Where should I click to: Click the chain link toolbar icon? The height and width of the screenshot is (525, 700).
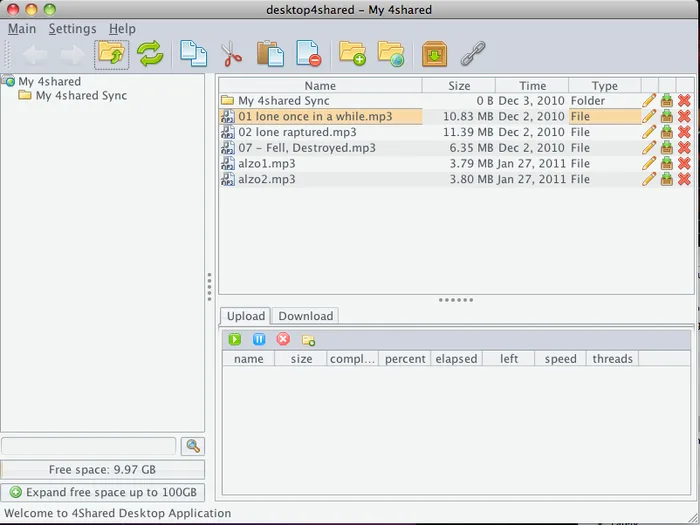tap(473, 54)
